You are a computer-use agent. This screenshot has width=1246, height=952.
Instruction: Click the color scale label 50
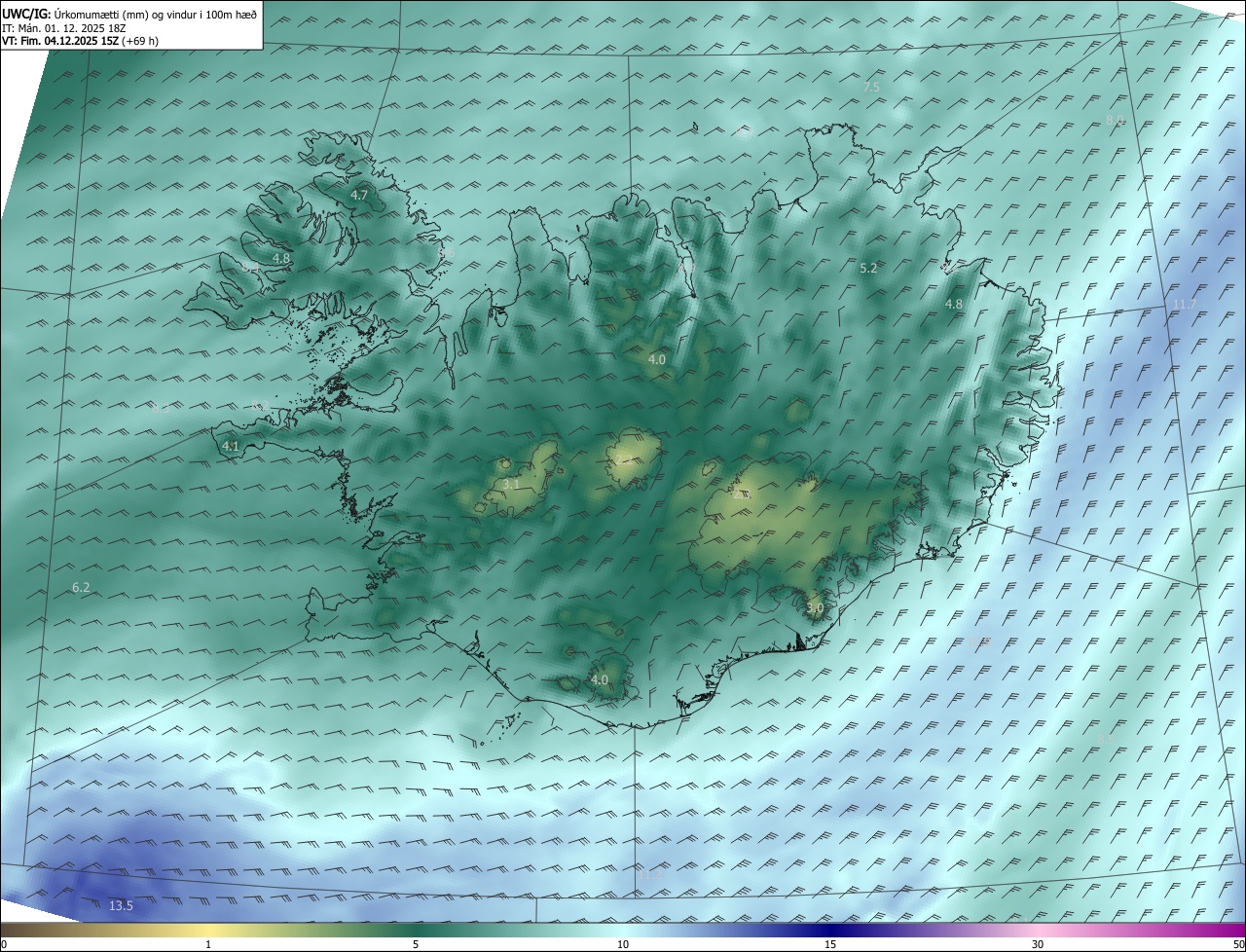(x=1237, y=944)
